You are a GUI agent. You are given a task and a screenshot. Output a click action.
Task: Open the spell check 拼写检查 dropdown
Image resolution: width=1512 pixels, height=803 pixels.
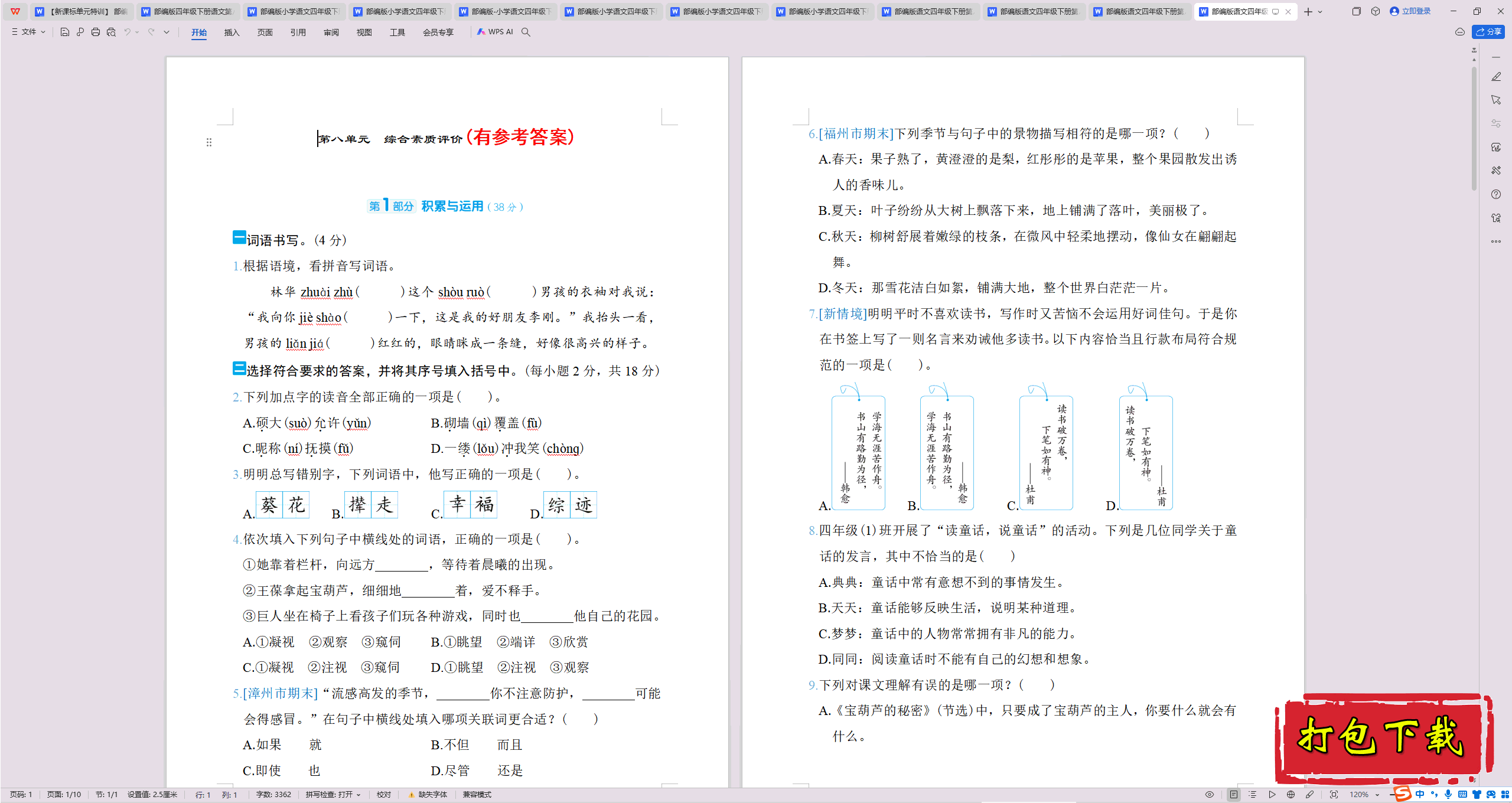tap(333, 795)
